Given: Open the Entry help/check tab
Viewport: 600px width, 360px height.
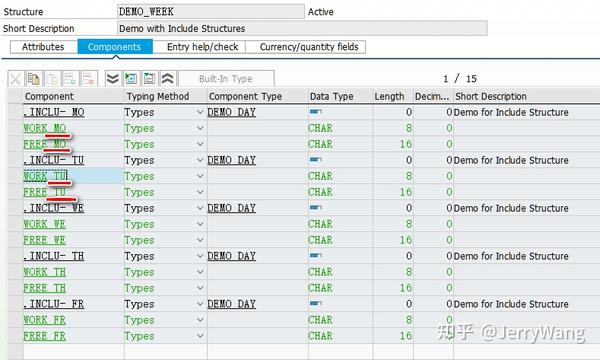Looking at the screenshot, I should (x=202, y=47).
